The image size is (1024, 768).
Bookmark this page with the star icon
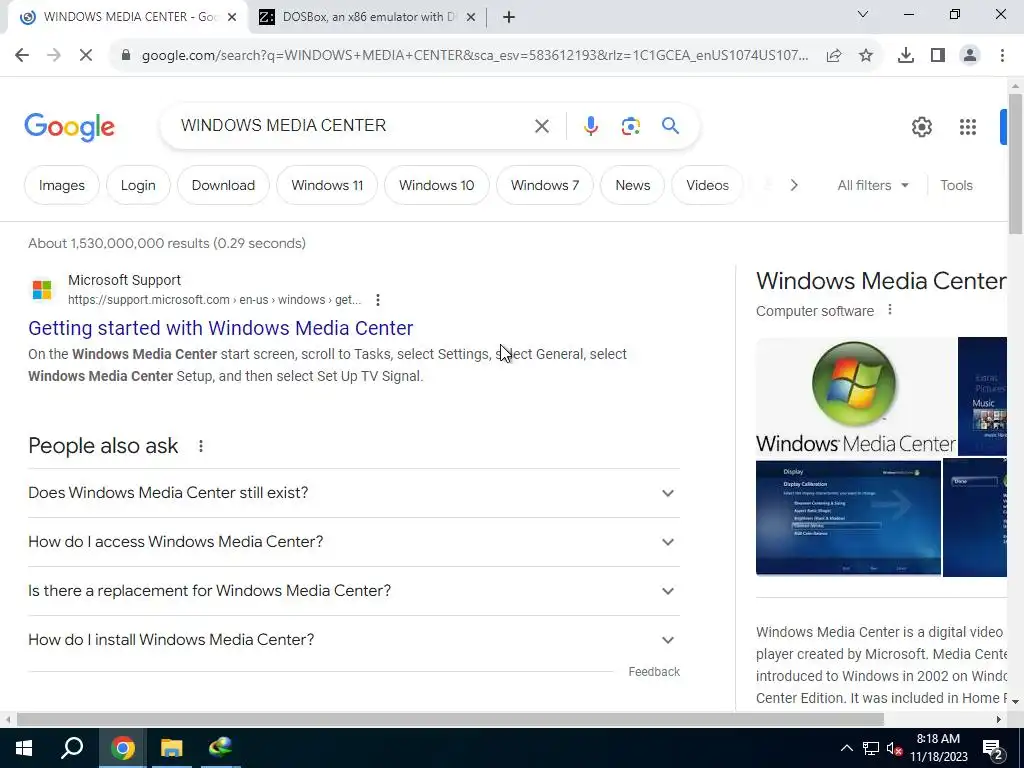866,56
